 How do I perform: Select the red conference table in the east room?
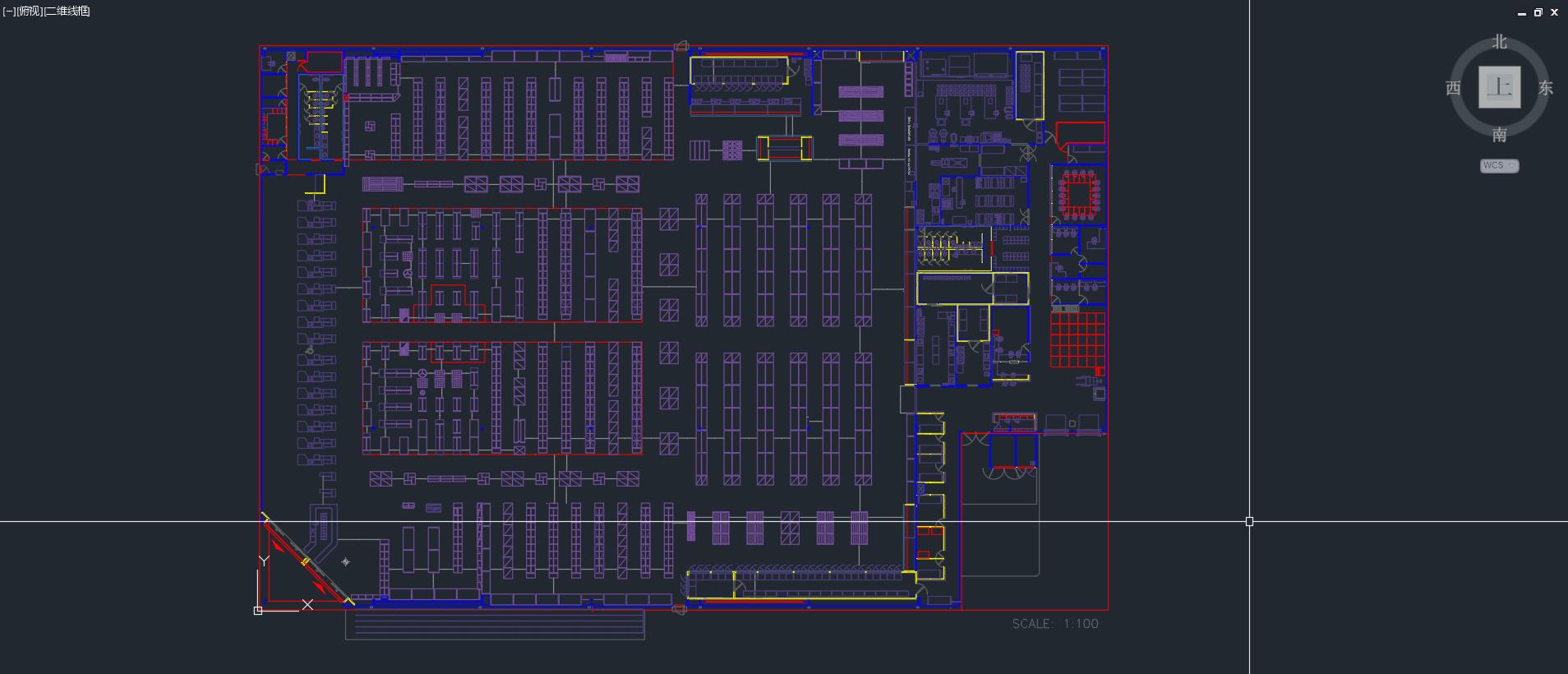[1078, 195]
